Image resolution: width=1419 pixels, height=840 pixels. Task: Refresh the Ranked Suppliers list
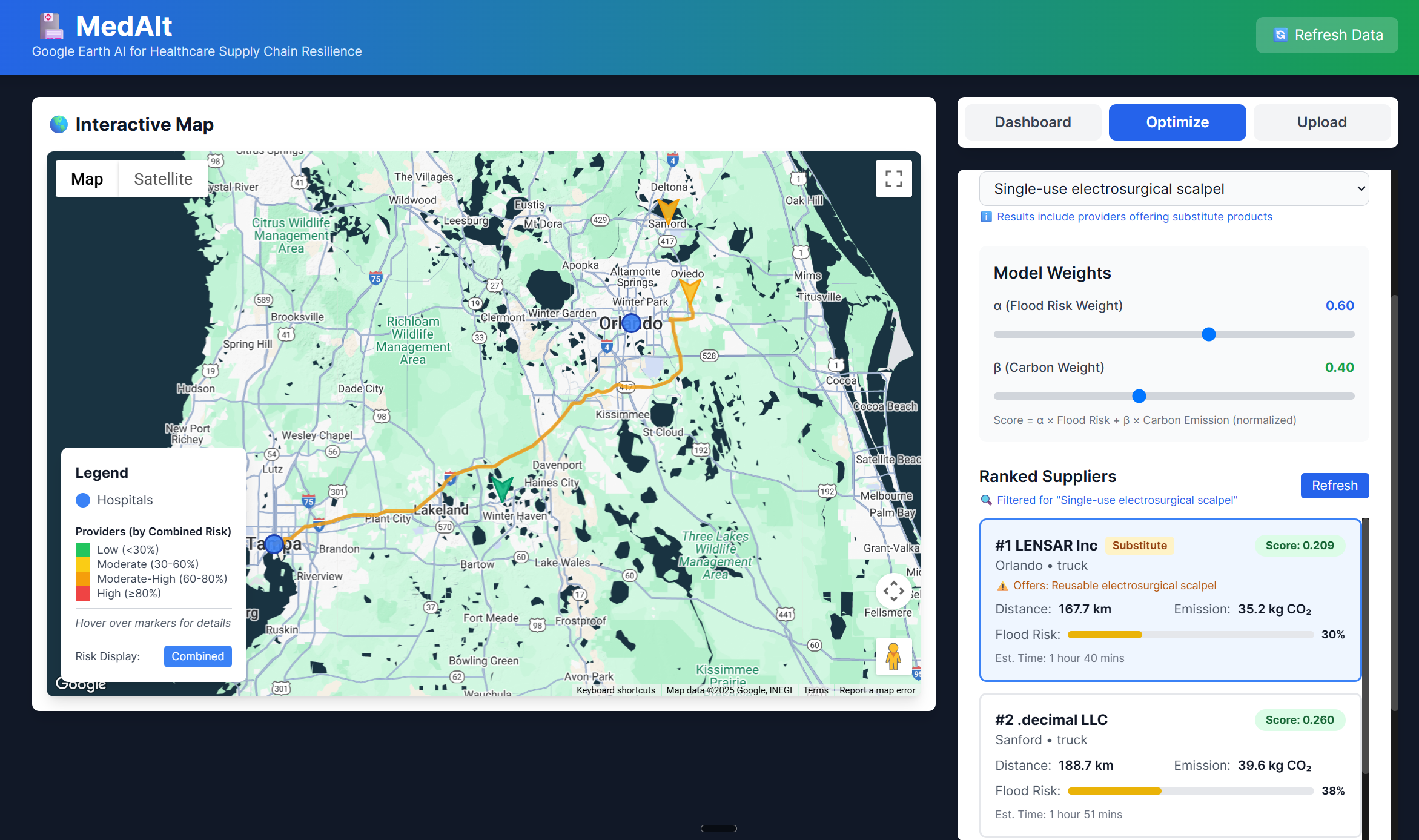(x=1334, y=486)
